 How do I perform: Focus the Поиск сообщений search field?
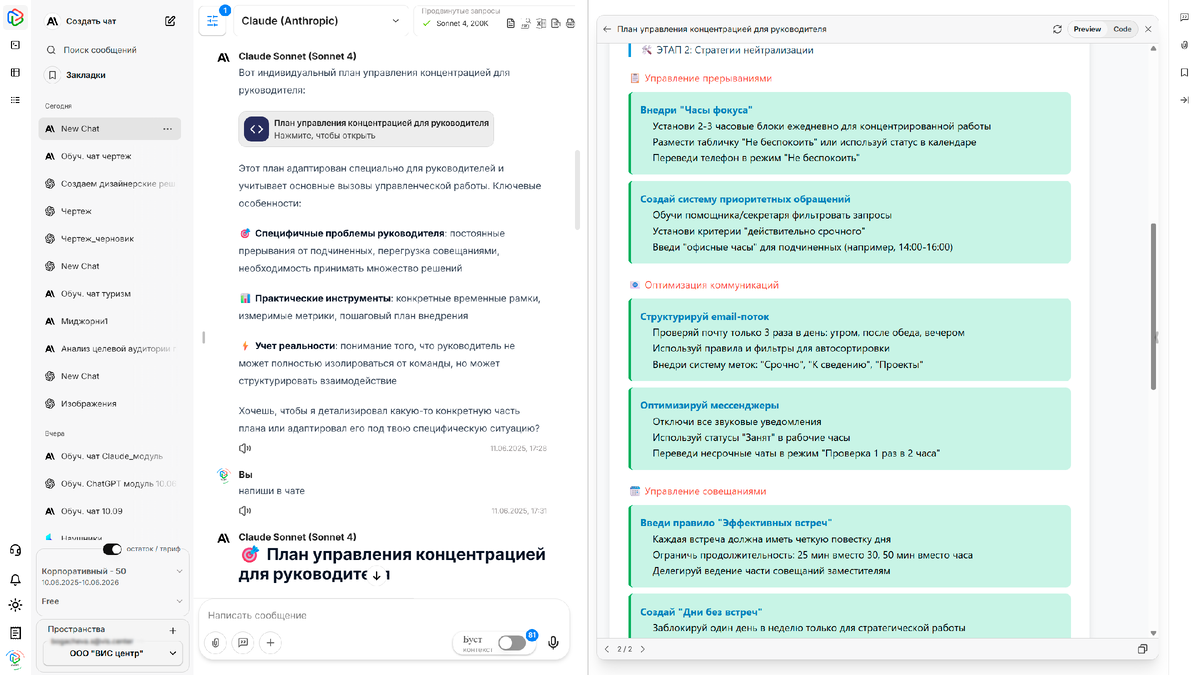[x=110, y=49]
